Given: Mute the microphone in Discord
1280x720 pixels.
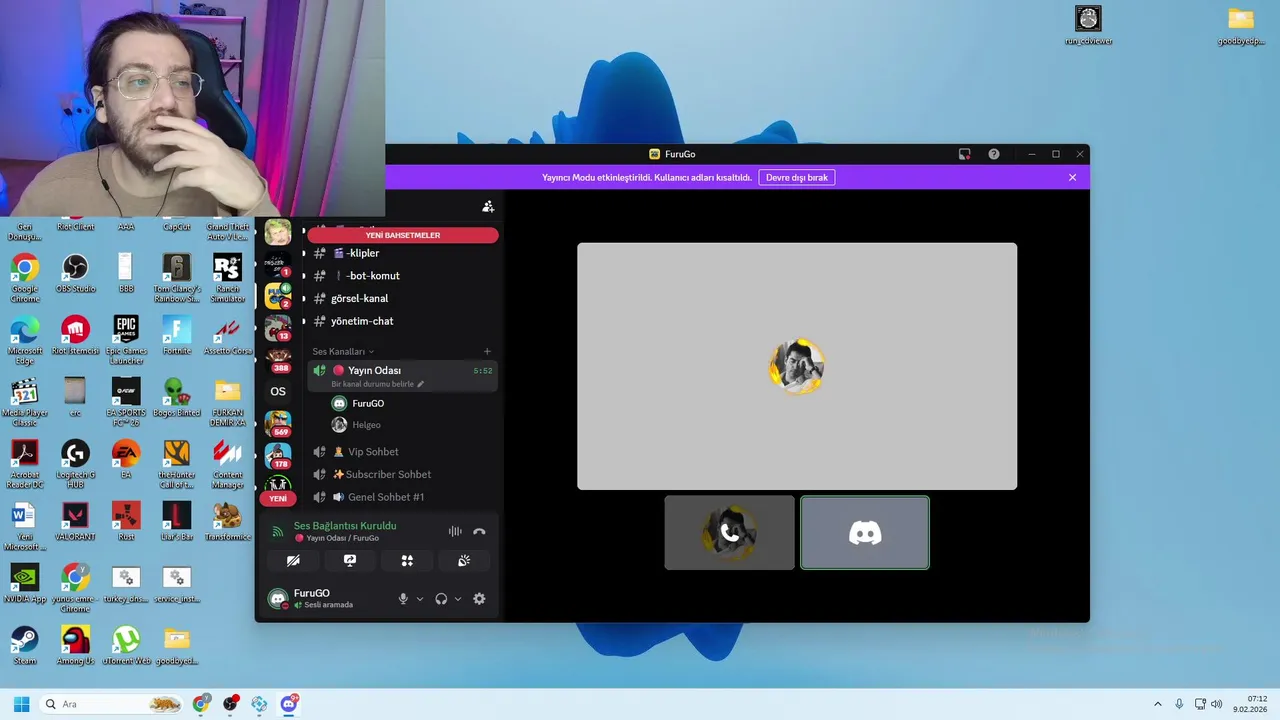Looking at the screenshot, I should 403,599.
